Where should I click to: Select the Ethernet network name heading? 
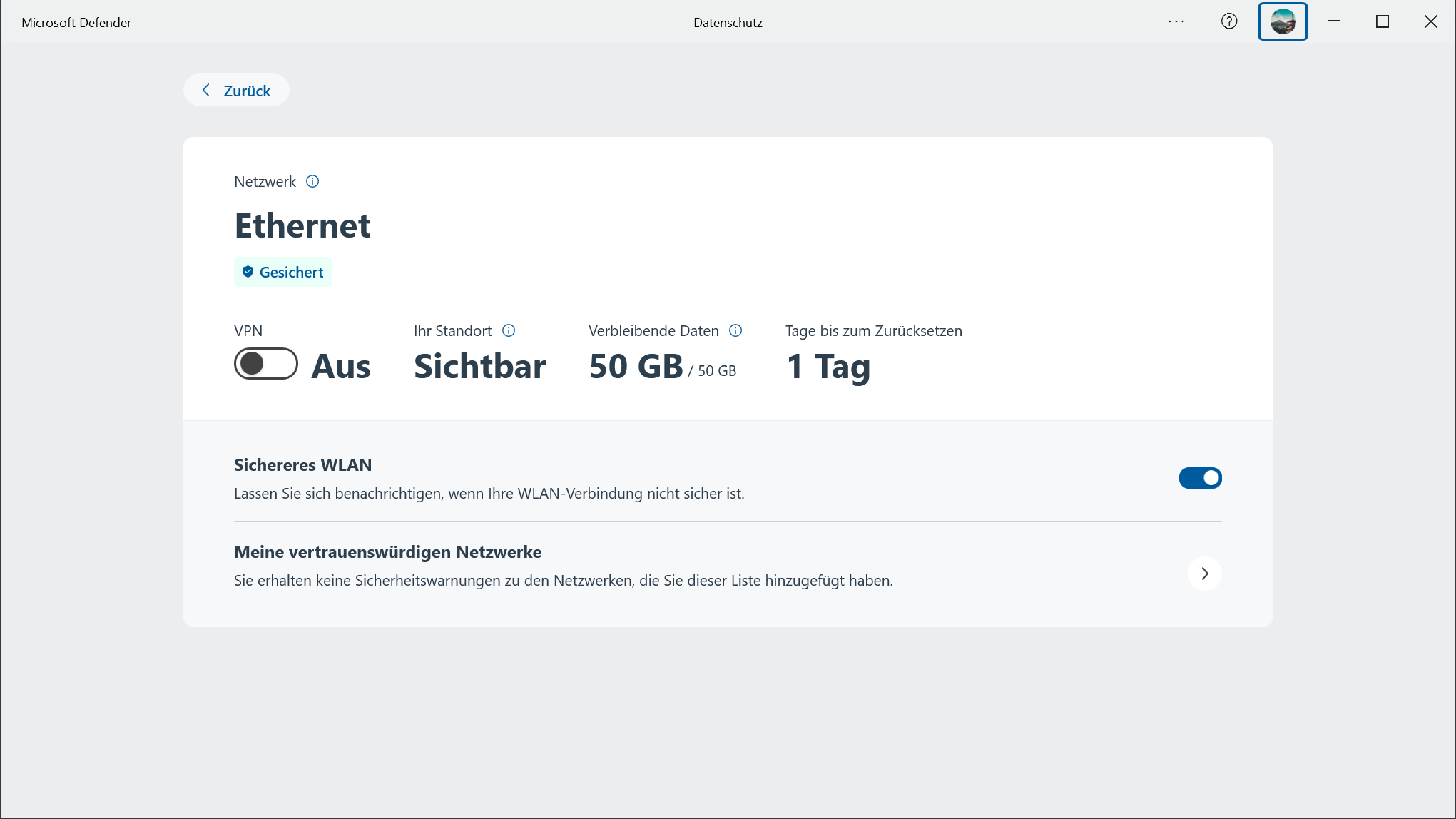pos(302,226)
